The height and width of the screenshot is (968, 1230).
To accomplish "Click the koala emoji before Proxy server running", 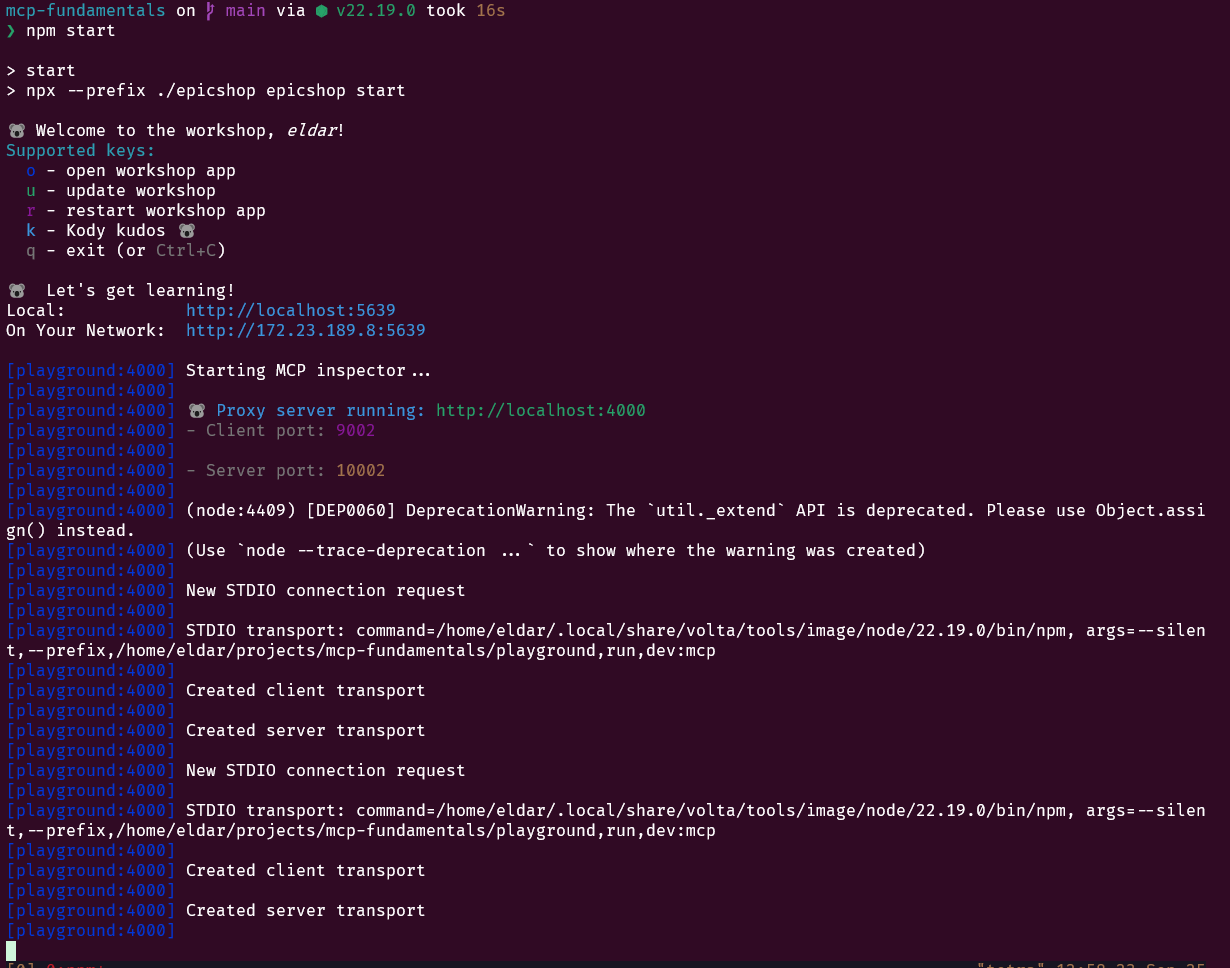I will [197, 411].
